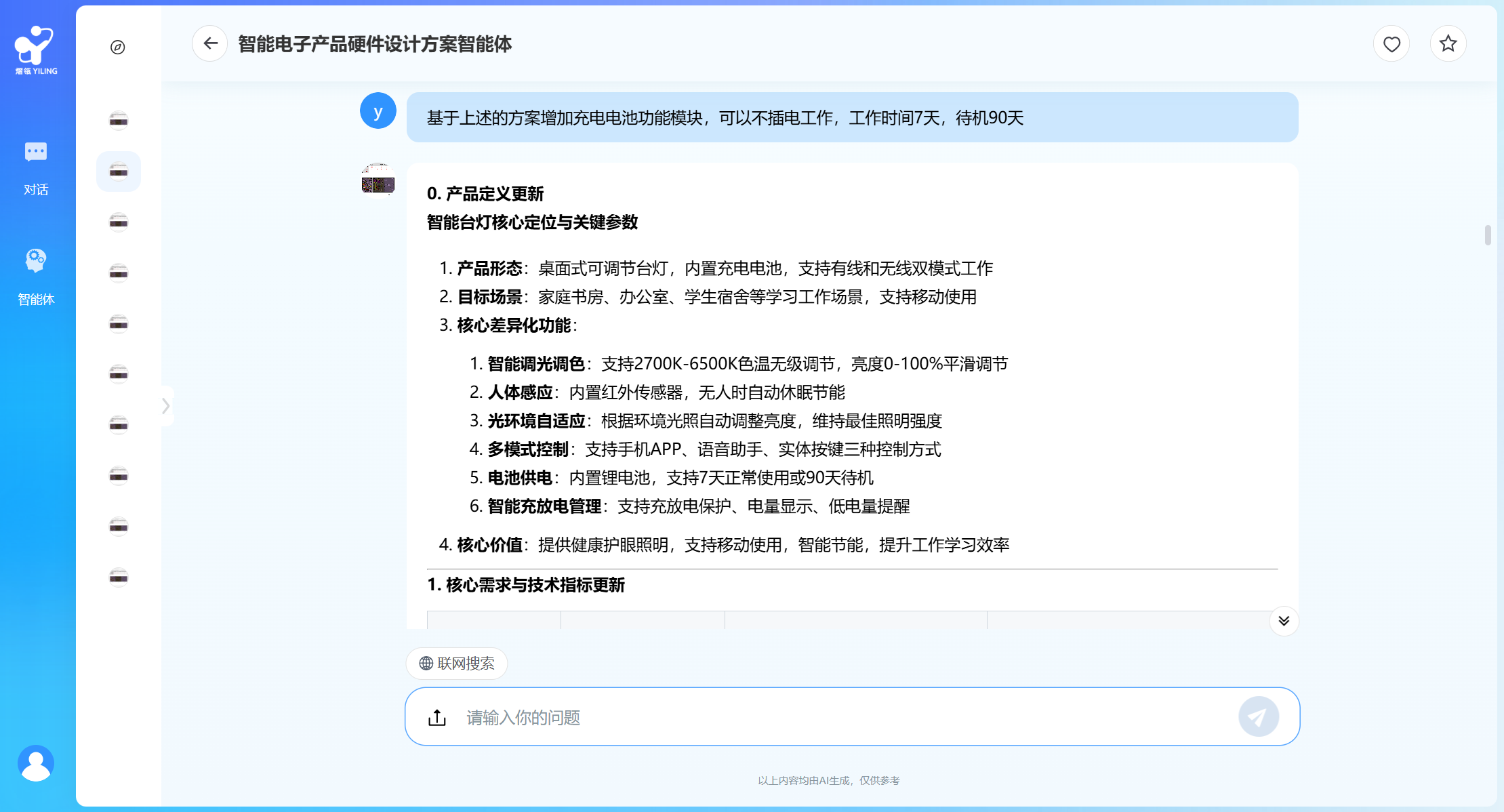Click the agent avatar beside the AI reply
Image resolution: width=1504 pixels, height=812 pixels.
pos(378,179)
